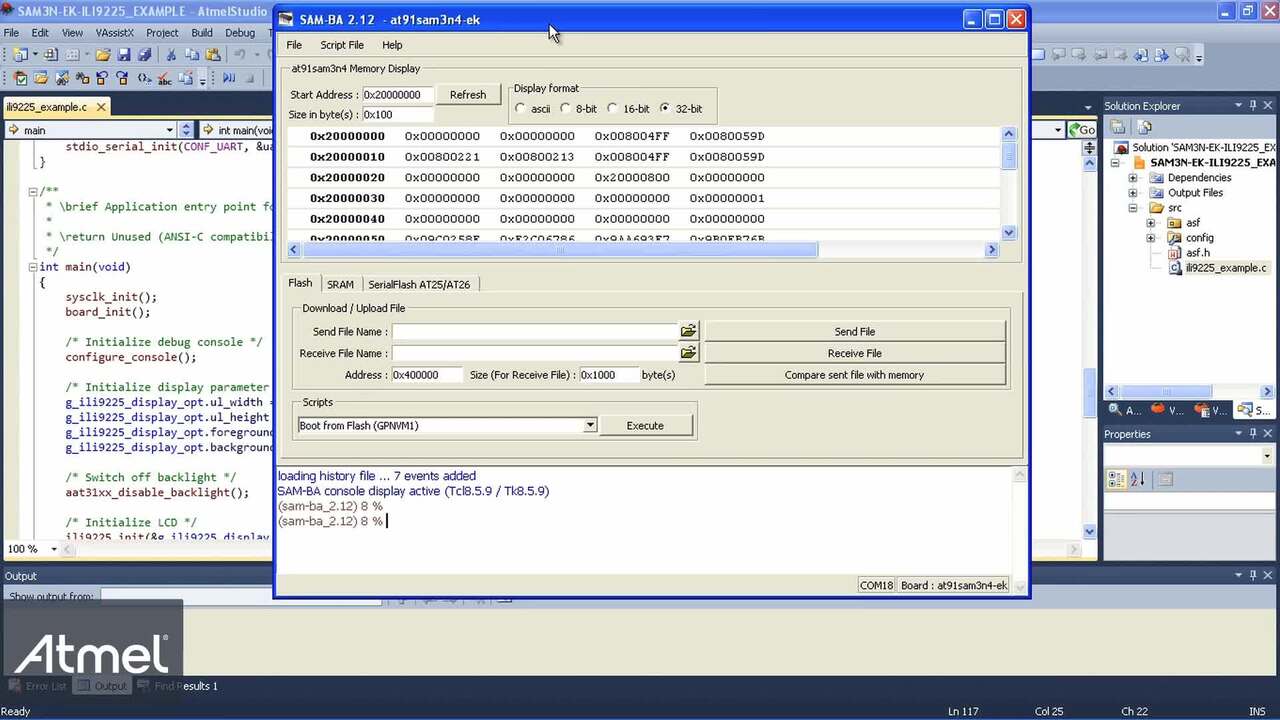
Task: Click the Save All icon in the toolbar
Action: coord(145,54)
